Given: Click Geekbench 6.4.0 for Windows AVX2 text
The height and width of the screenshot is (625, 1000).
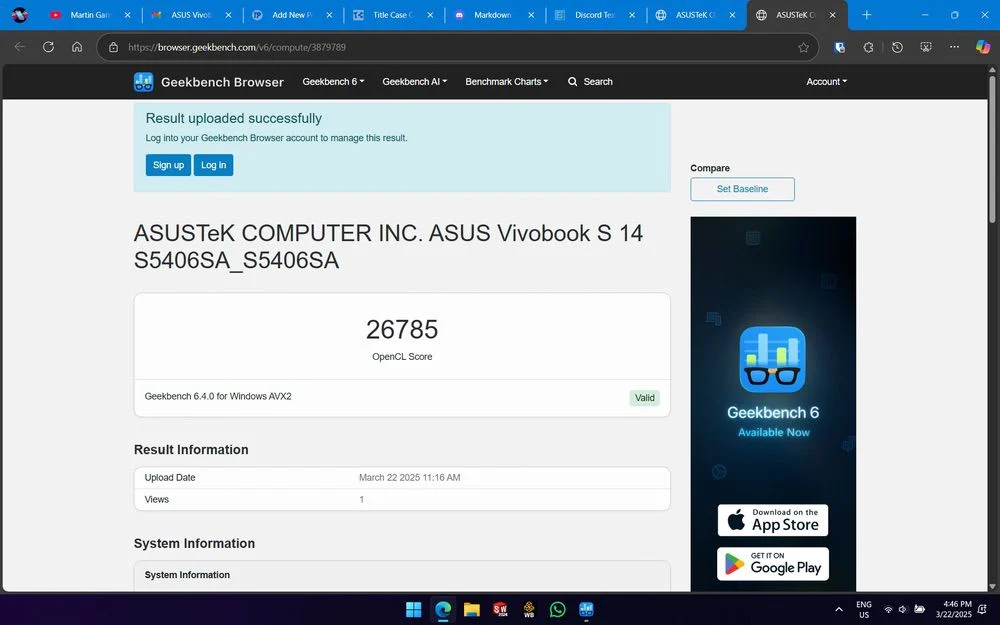Looking at the screenshot, I should coord(218,396).
